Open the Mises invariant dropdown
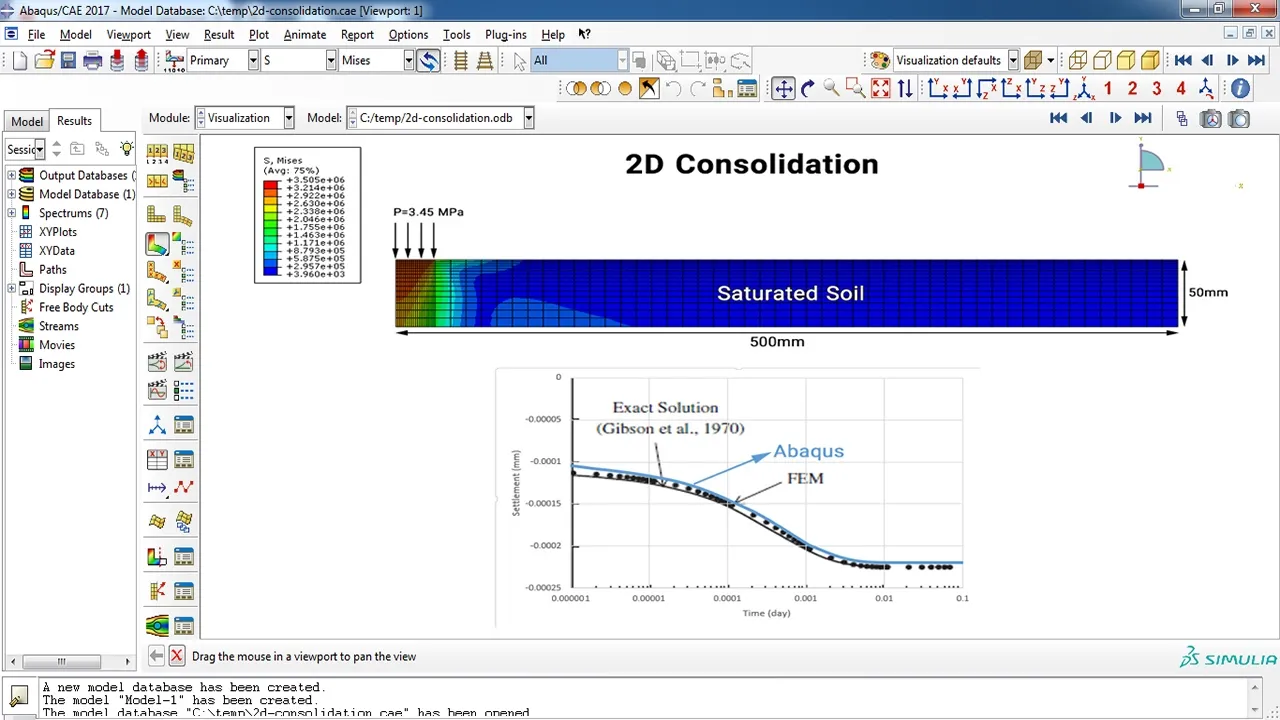The height and width of the screenshot is (720, 1280). 408,60
